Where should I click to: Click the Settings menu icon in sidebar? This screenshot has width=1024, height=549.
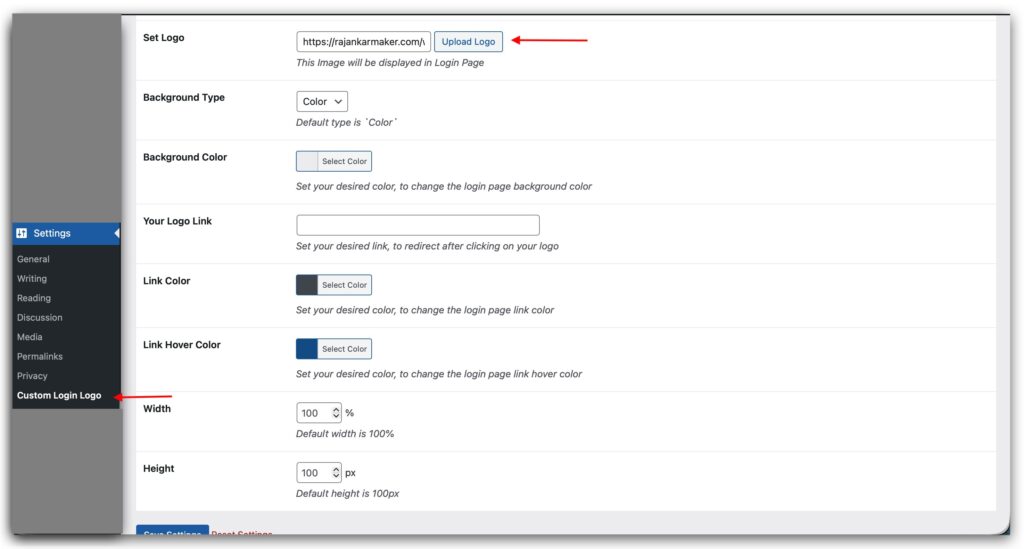[x=22, y=233]
